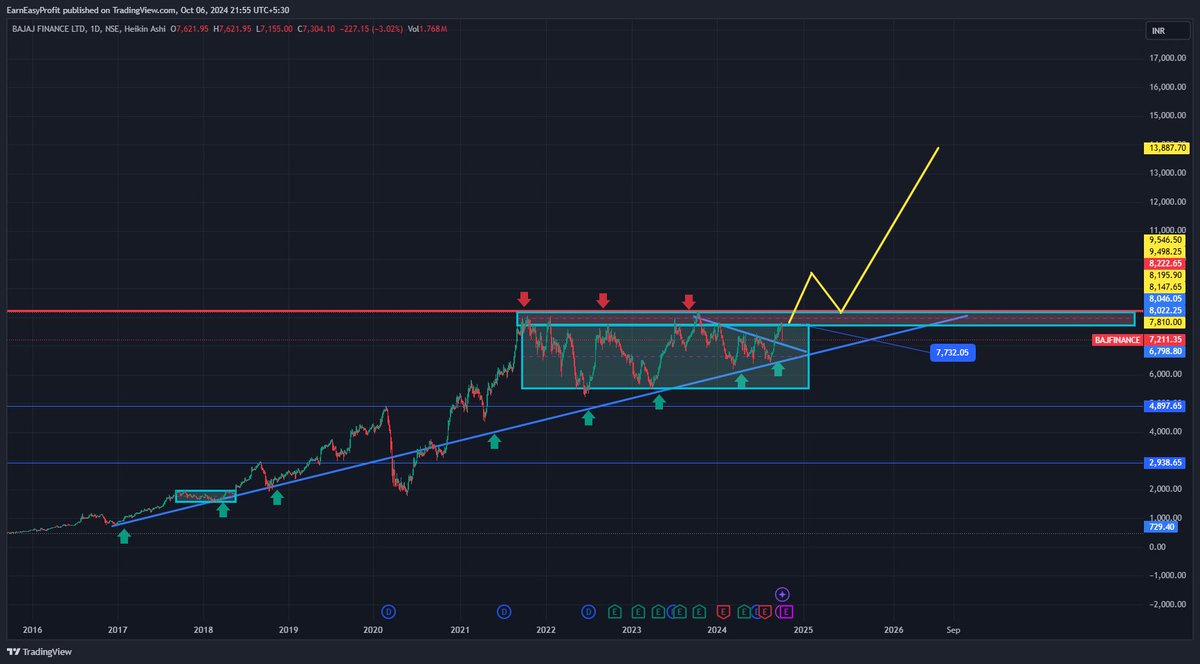This screenshot has height=664, width=1200.
Task: Click the yellow 9,498.25 price tag
Action: point(1165,252)
